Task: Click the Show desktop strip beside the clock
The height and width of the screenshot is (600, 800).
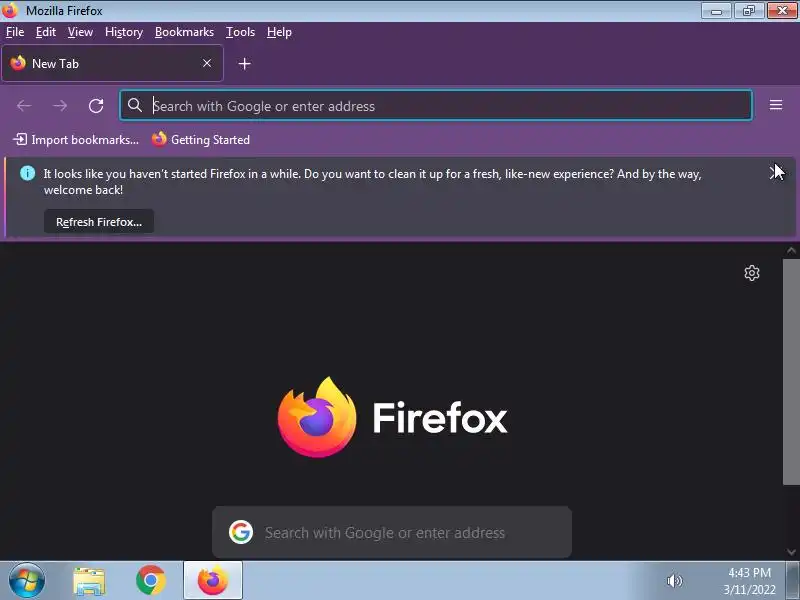Action: (x=793, y=581)
